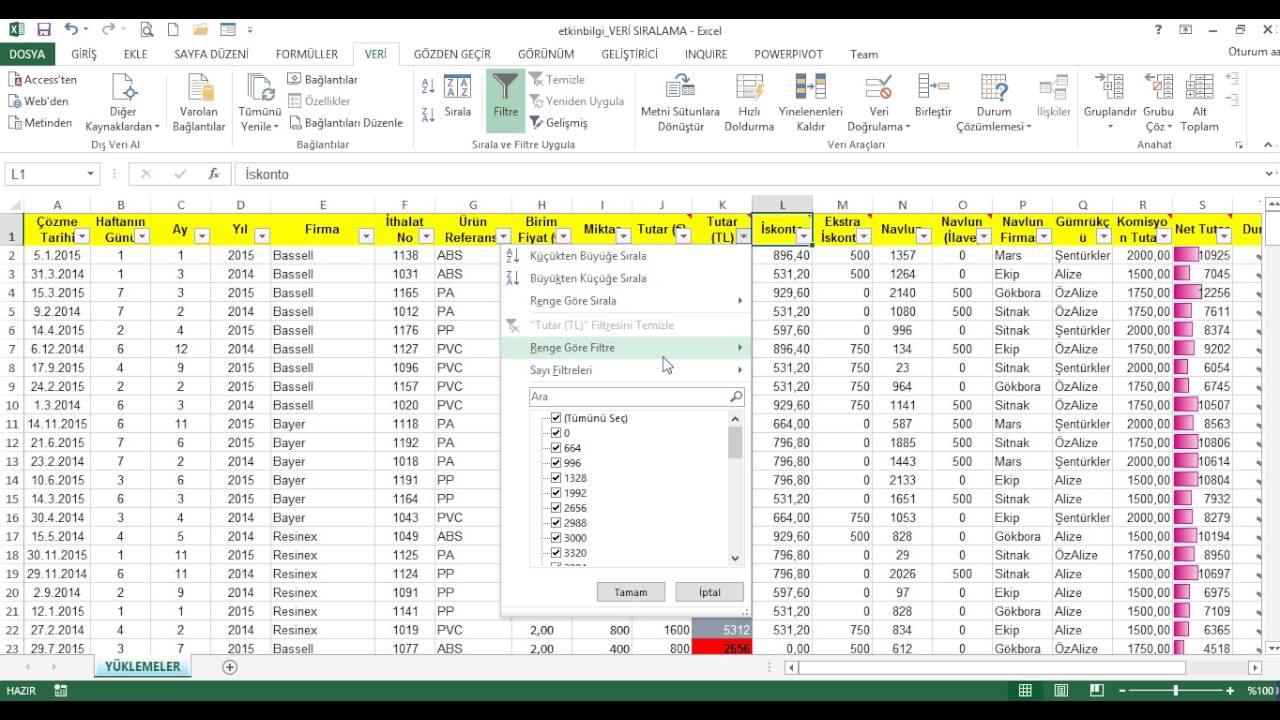Switch to GİRİŞ ribbon tab
Viewport: 1280px width, 720px height.
tap(84, 54)
